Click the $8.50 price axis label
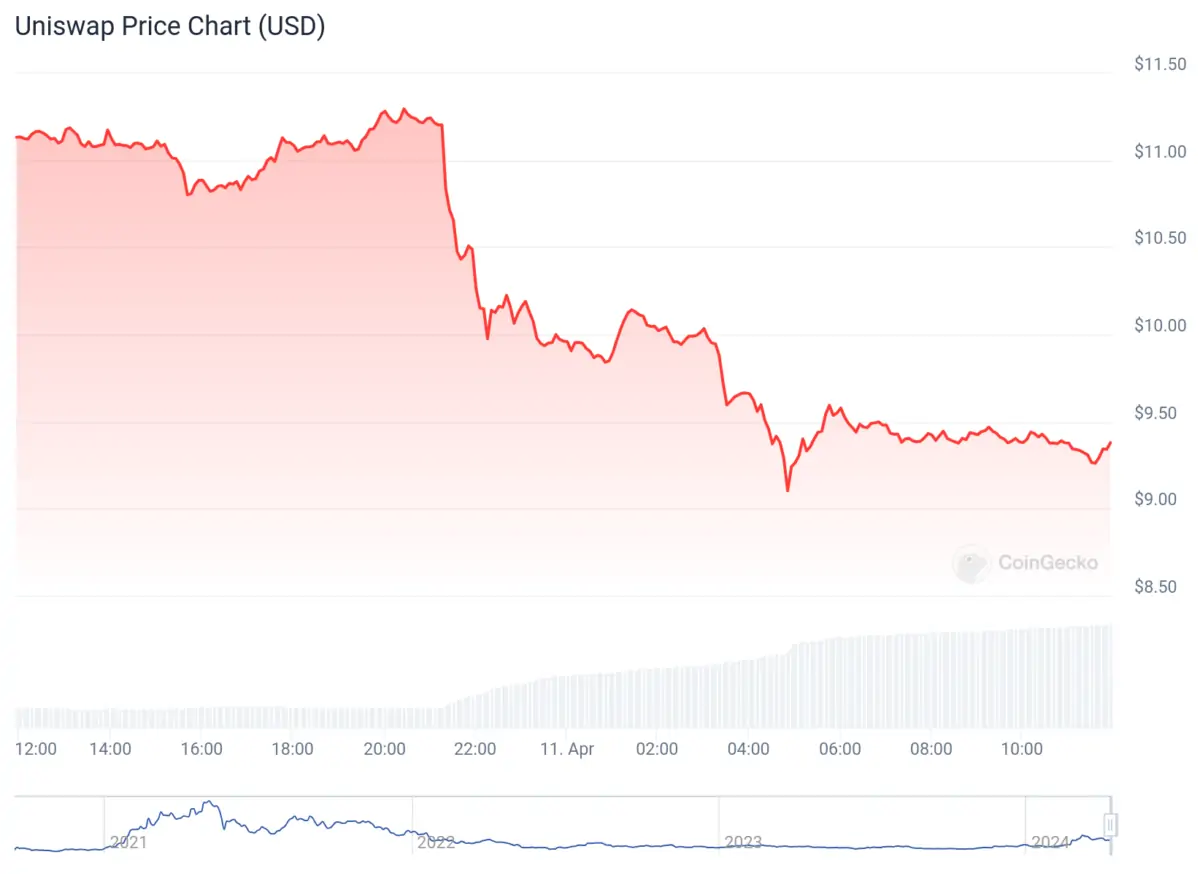 click(x=1160, y=587)
